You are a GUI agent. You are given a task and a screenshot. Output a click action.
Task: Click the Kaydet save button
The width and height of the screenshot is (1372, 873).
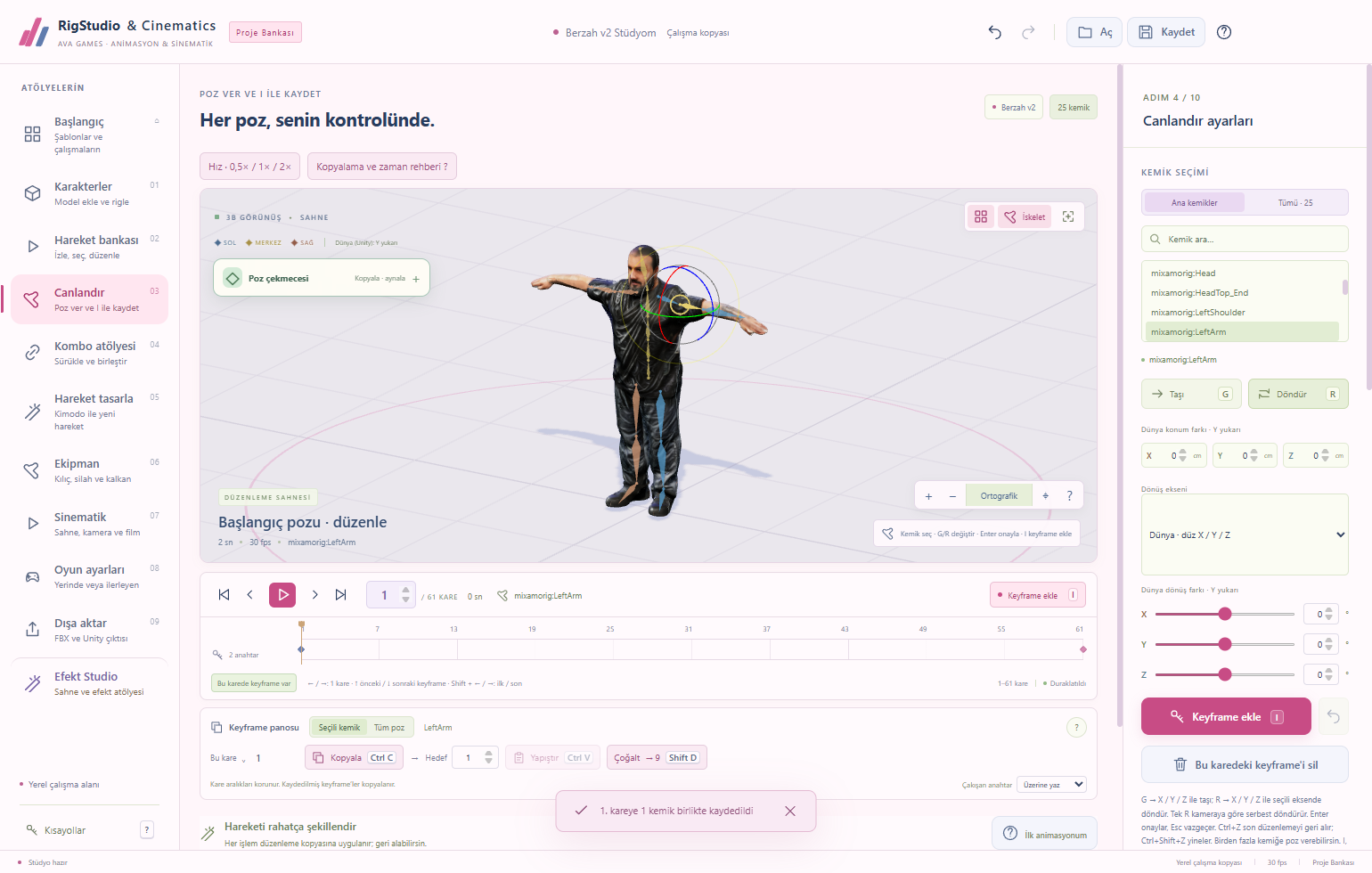coord(1166,32)
